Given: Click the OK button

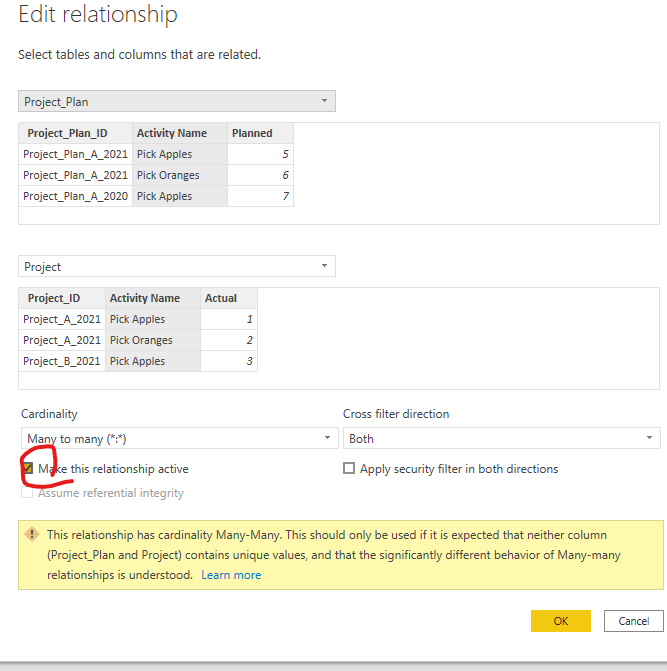Looking at the screenshot, I should coord(560,621).
